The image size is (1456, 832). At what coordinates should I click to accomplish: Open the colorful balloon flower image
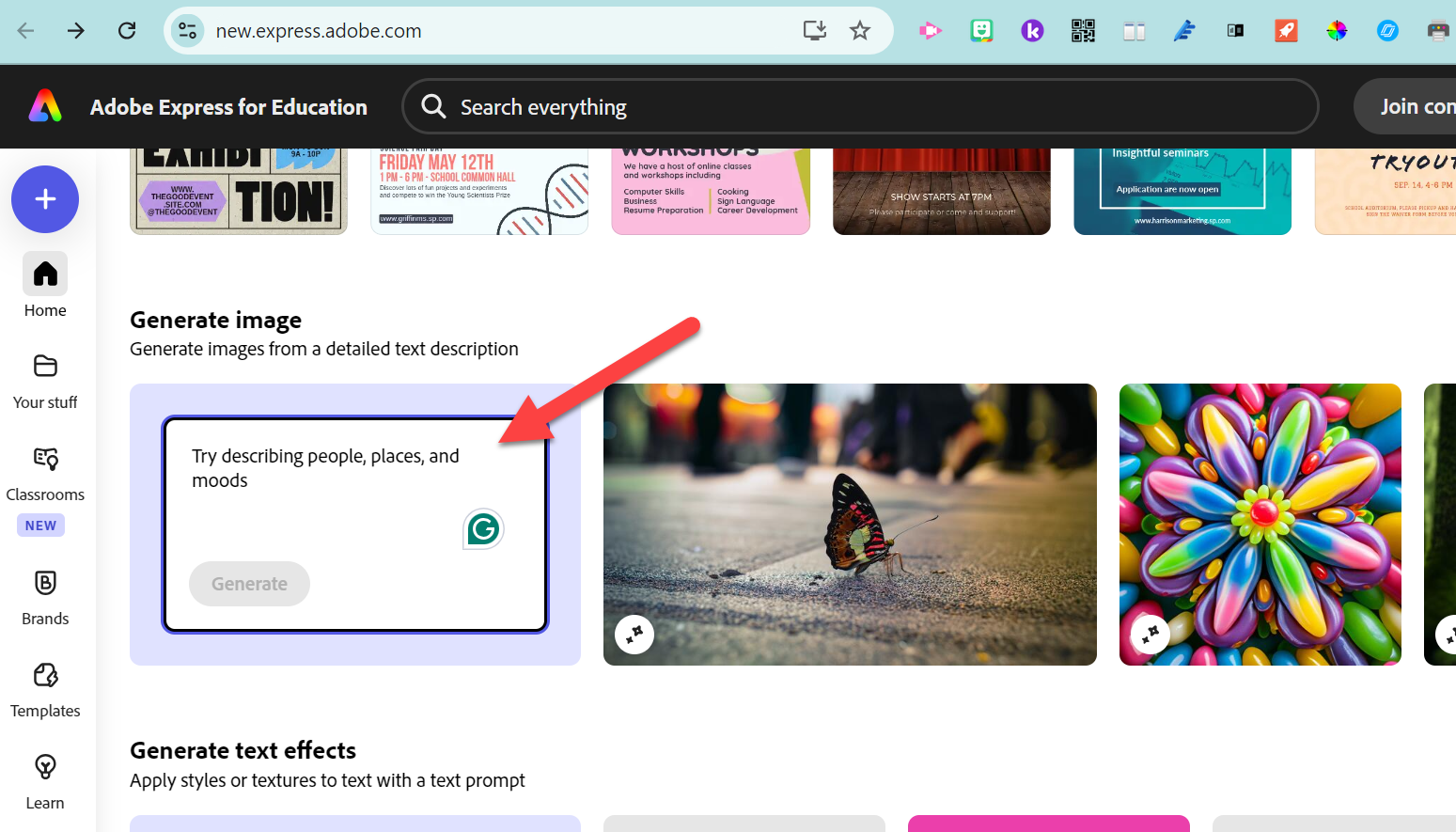[1260, 525]
